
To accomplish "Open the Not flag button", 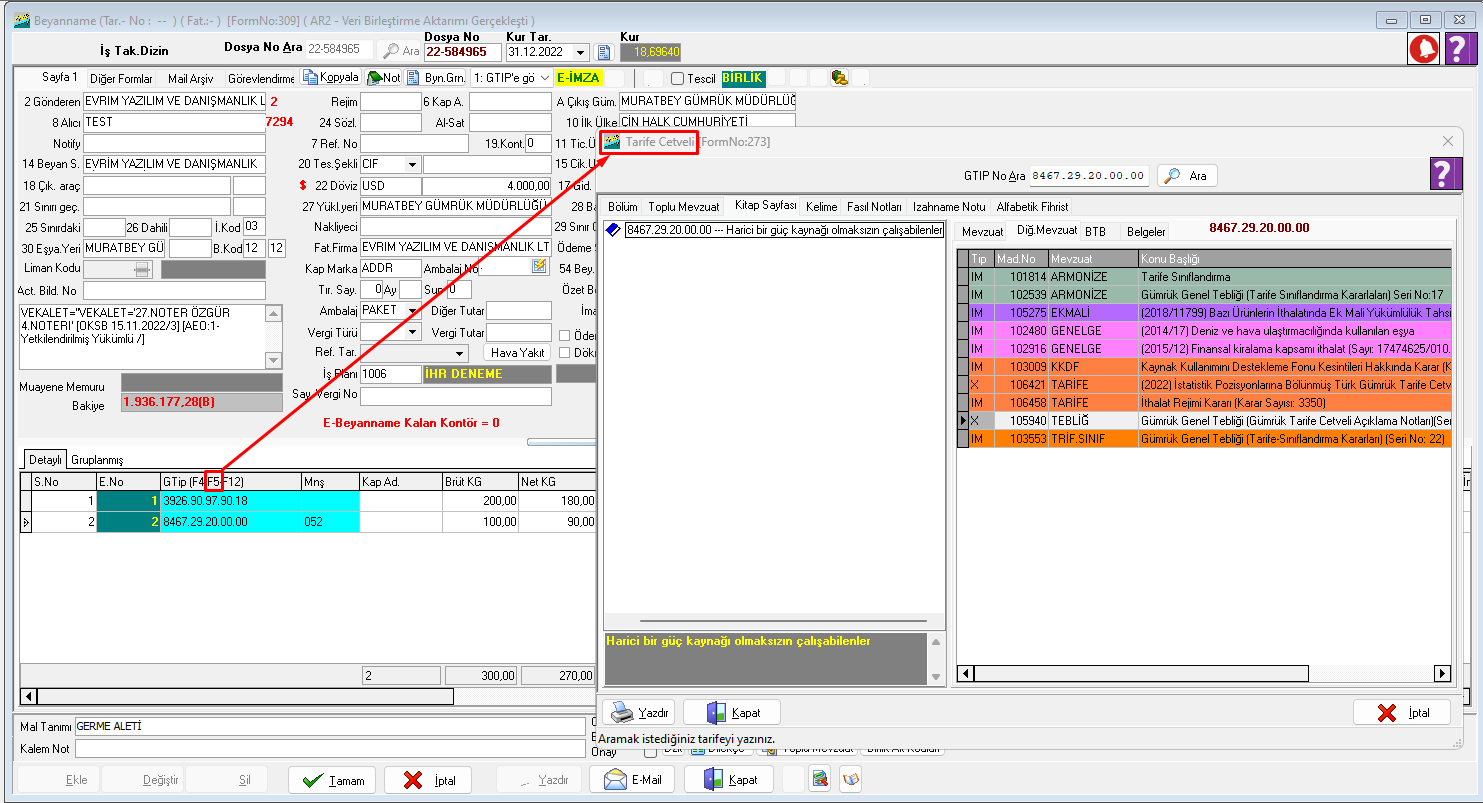I will pos(384,77).
